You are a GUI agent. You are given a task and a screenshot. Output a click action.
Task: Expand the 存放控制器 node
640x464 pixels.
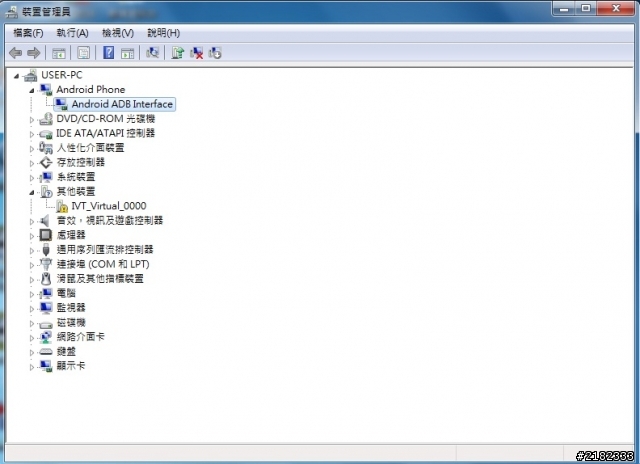(x=32, y=163)
